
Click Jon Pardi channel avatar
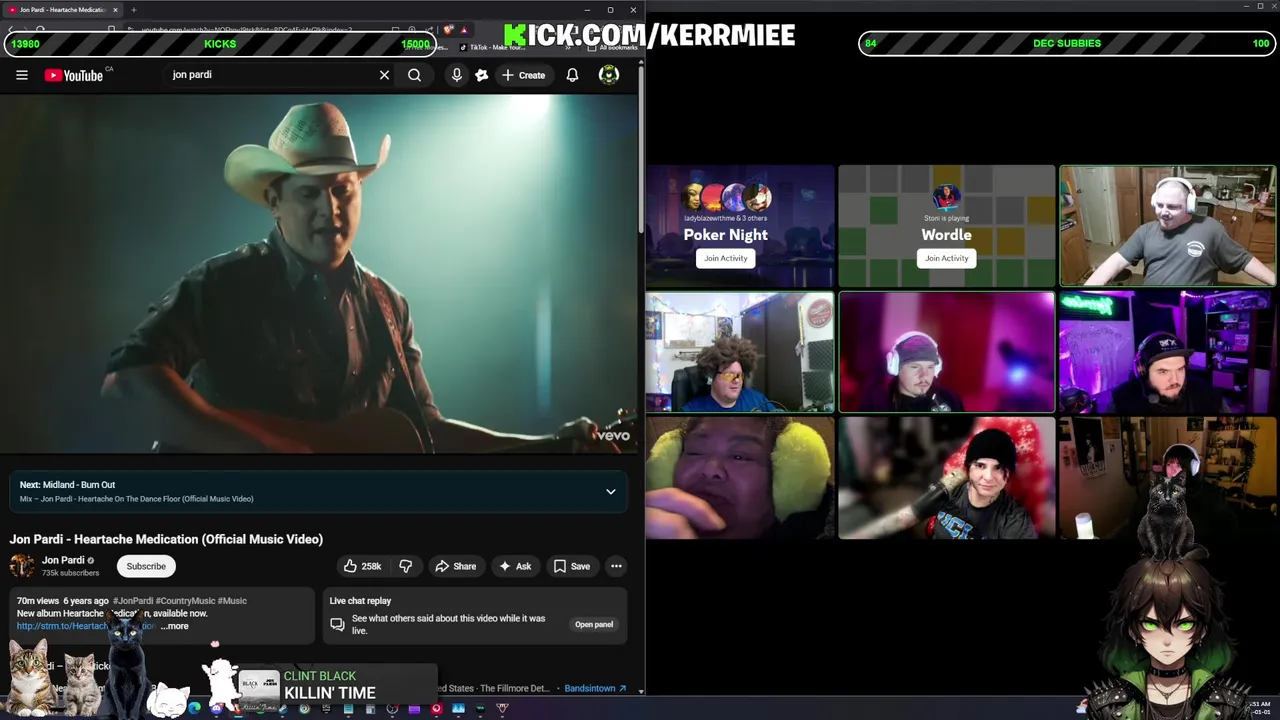point(22,566)
